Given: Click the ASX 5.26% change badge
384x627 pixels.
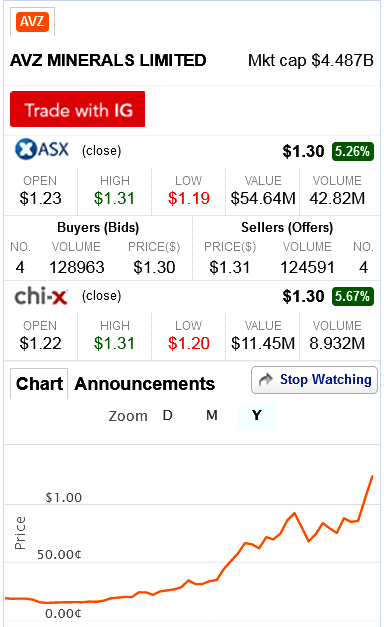Looking at the screenshot, I should pyautogui.click(x=352, y=152).
